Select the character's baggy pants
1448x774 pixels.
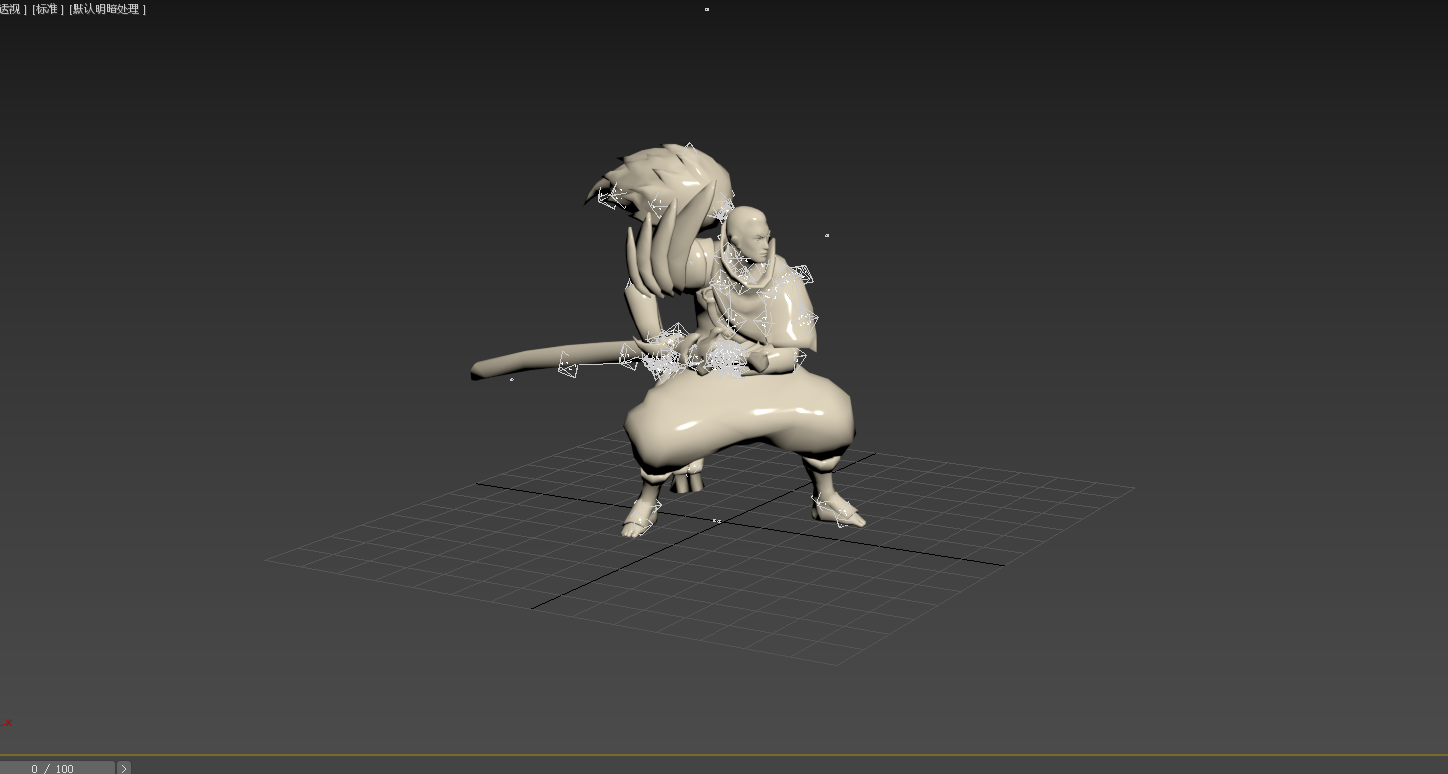[x=740, y=420]
